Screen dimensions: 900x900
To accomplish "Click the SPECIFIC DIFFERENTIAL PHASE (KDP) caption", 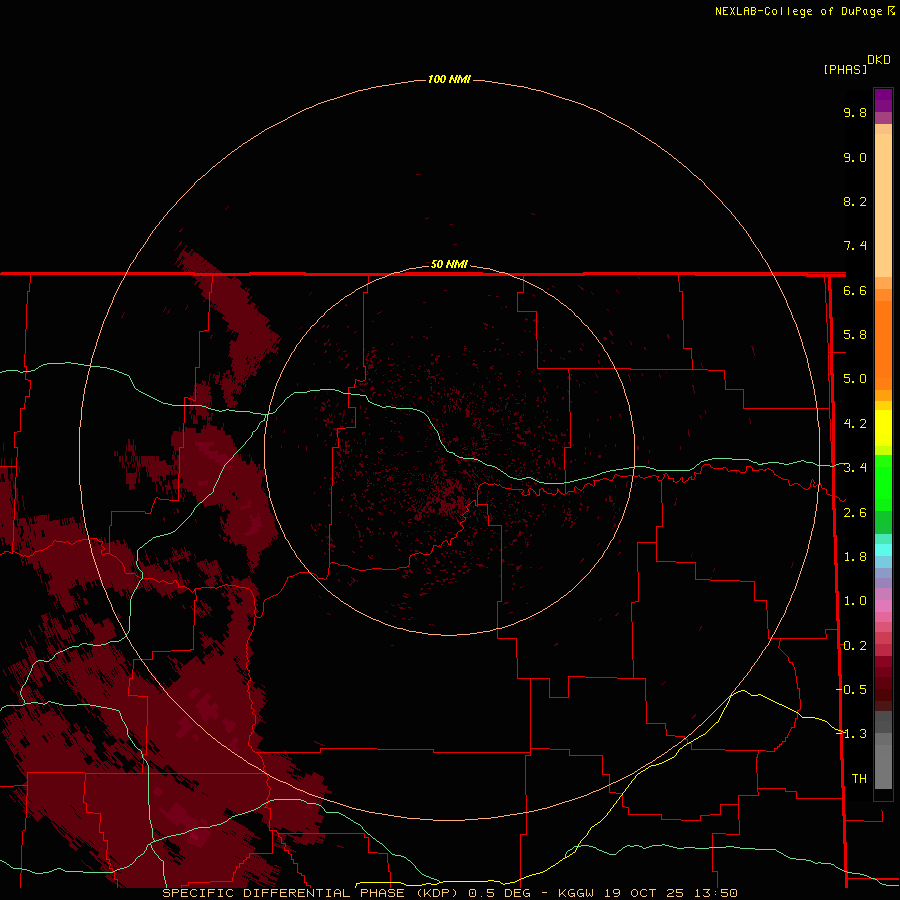I will [310, 893].
